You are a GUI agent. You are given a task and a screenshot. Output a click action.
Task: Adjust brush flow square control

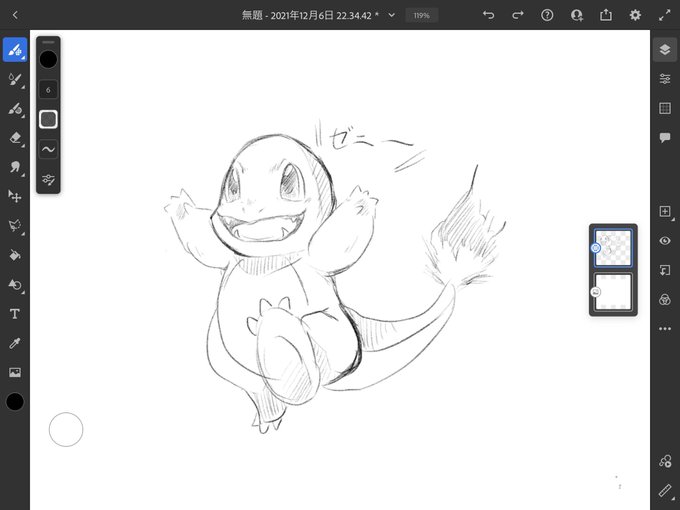point(48,119)
